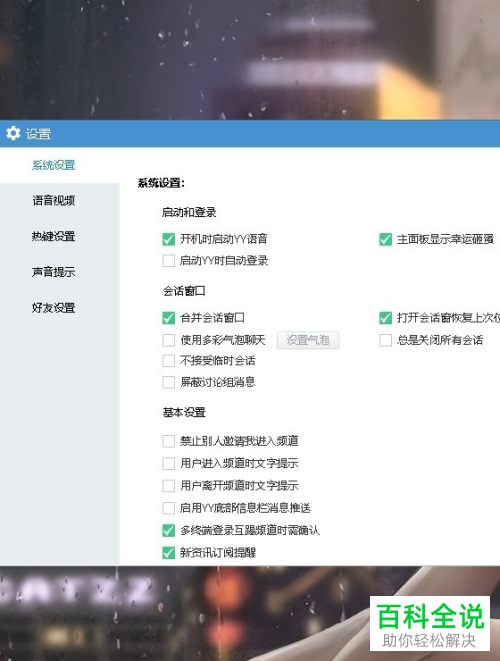
Task: Uncheck 开机时启动YY语音 checkbox
Action: coord(169,239)
